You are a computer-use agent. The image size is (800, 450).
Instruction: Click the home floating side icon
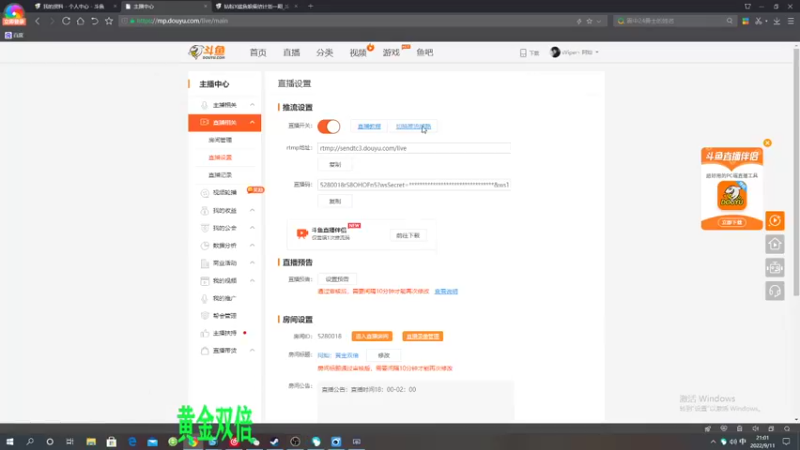[x=774, y=244]
